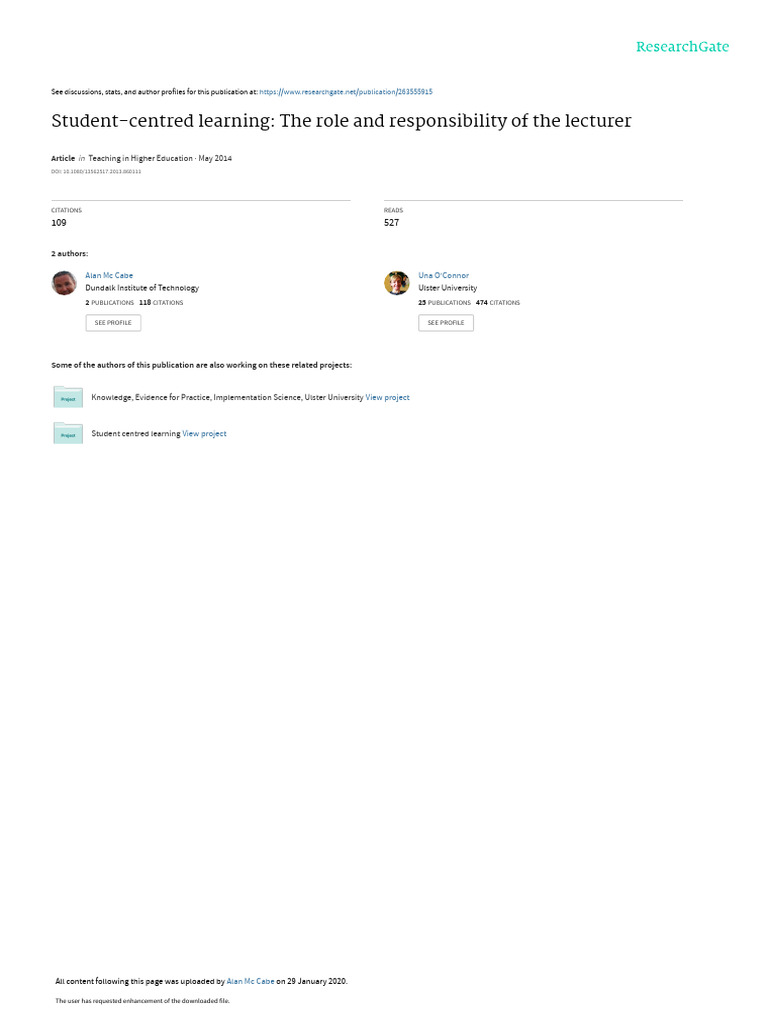Click the Knowledge, Evidence for Practice project folder icon
Image resolution: width=768 pixels, height=1024 pixels.
(x=68, y=397)
